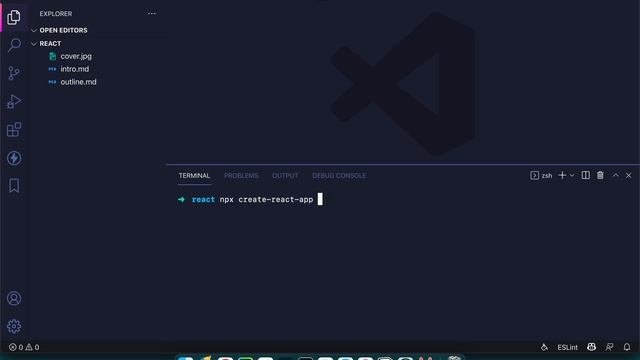Image resolution: width=640 pixels, height=360 pixels.
Task: Click the formatter icon left of ESLint
Action: tap(544, 347)
